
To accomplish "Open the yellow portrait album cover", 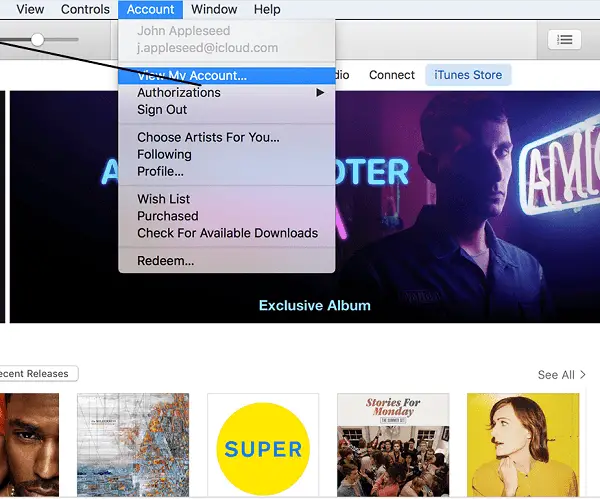I will [x=523, y=445].
